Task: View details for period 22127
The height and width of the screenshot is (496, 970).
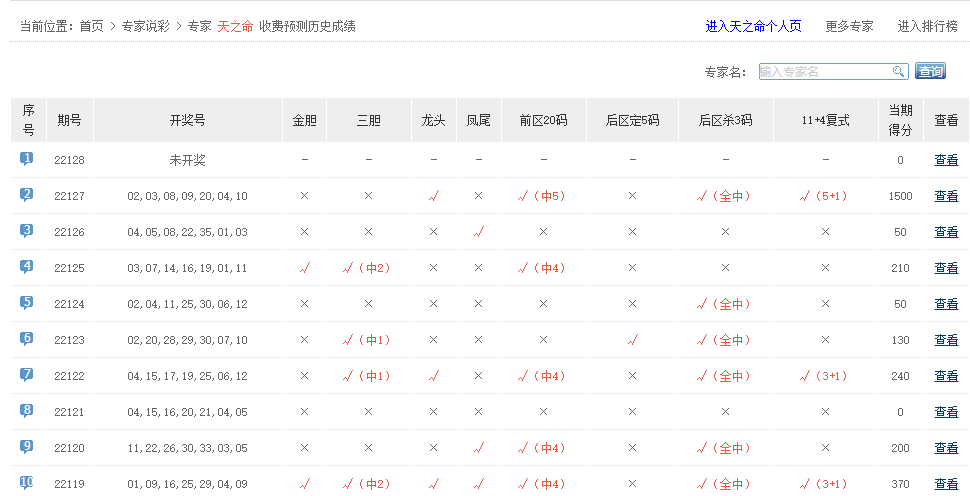Action: click(x=946, y=196)
